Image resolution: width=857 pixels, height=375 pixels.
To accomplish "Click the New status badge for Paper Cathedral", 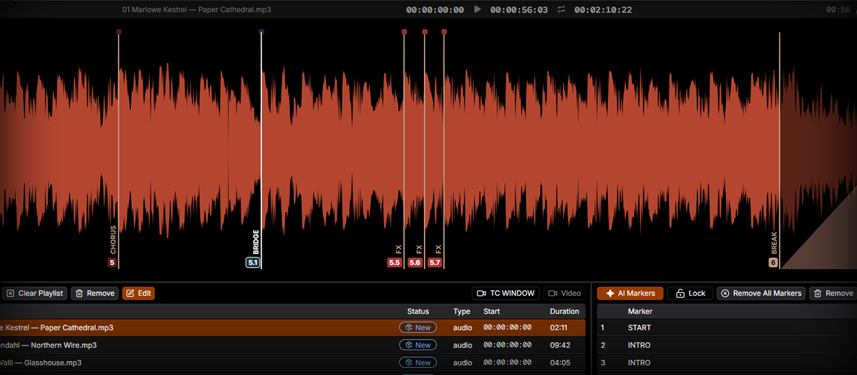I will pyautogui.click(x=418, y=327).
